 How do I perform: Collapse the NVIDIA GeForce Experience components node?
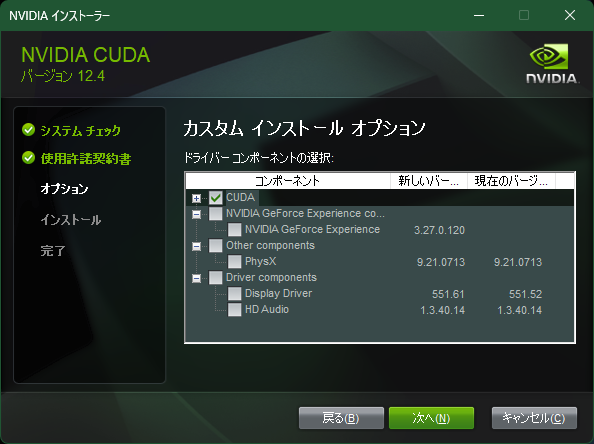tap(196, 214)
